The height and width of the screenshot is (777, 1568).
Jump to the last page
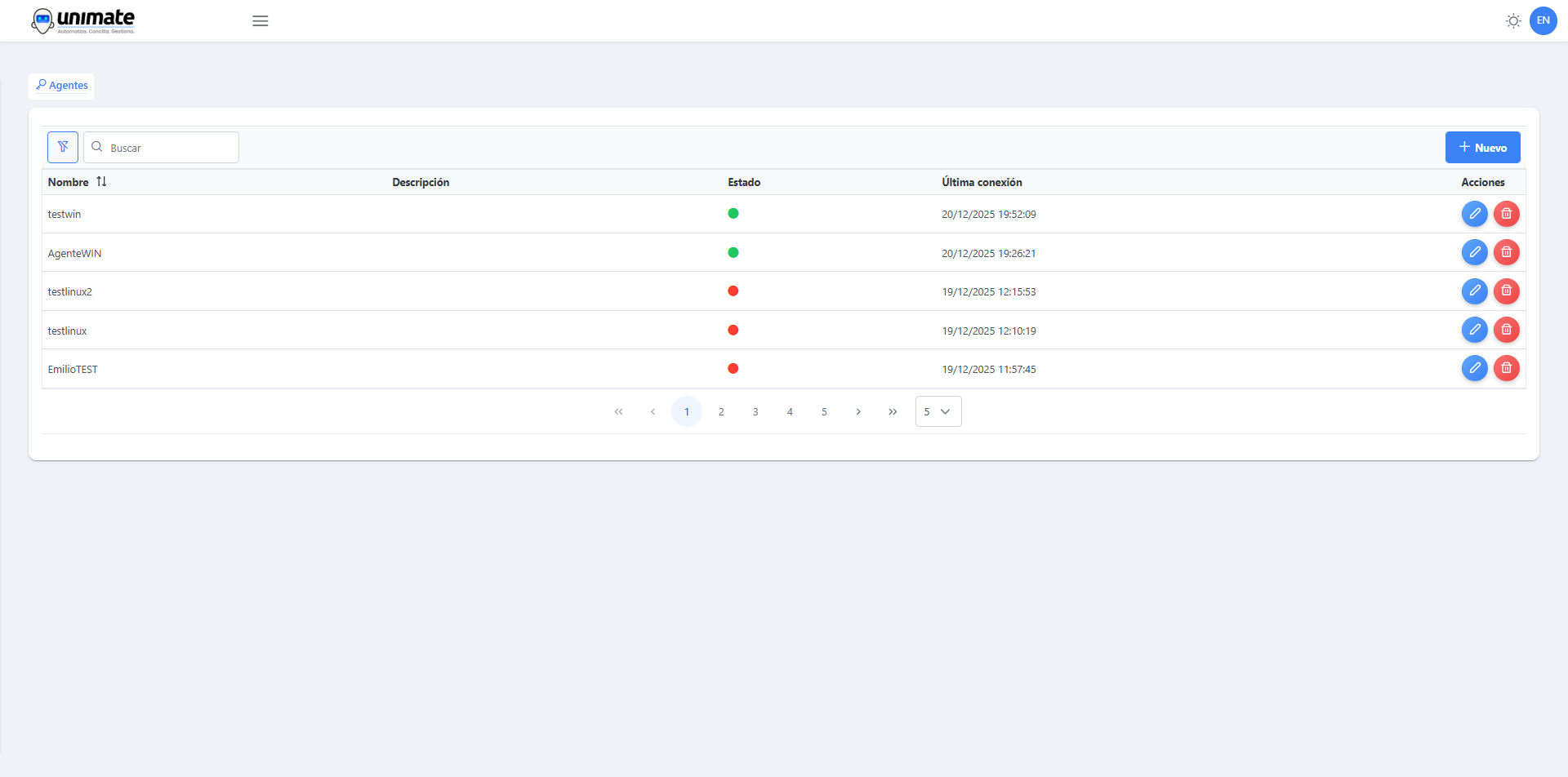[893, 411]
